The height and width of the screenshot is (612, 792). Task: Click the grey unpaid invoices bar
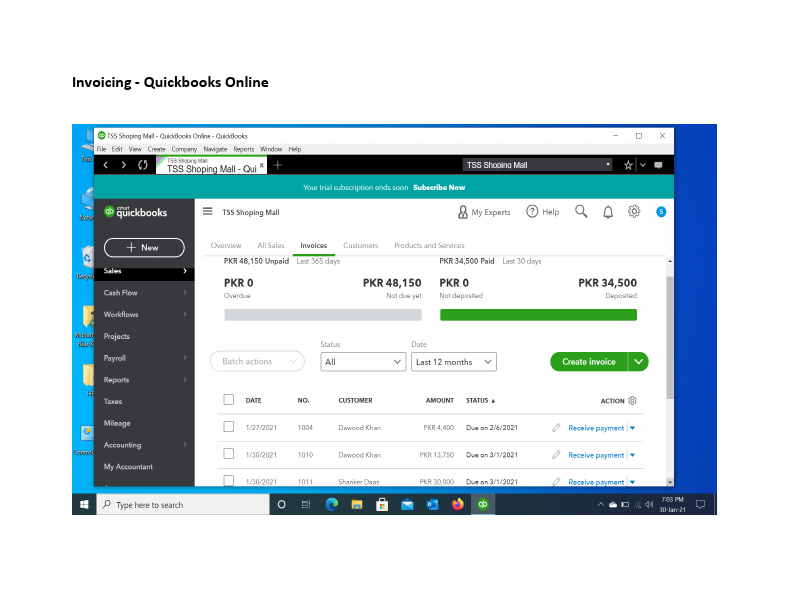[x=323, y=315]
